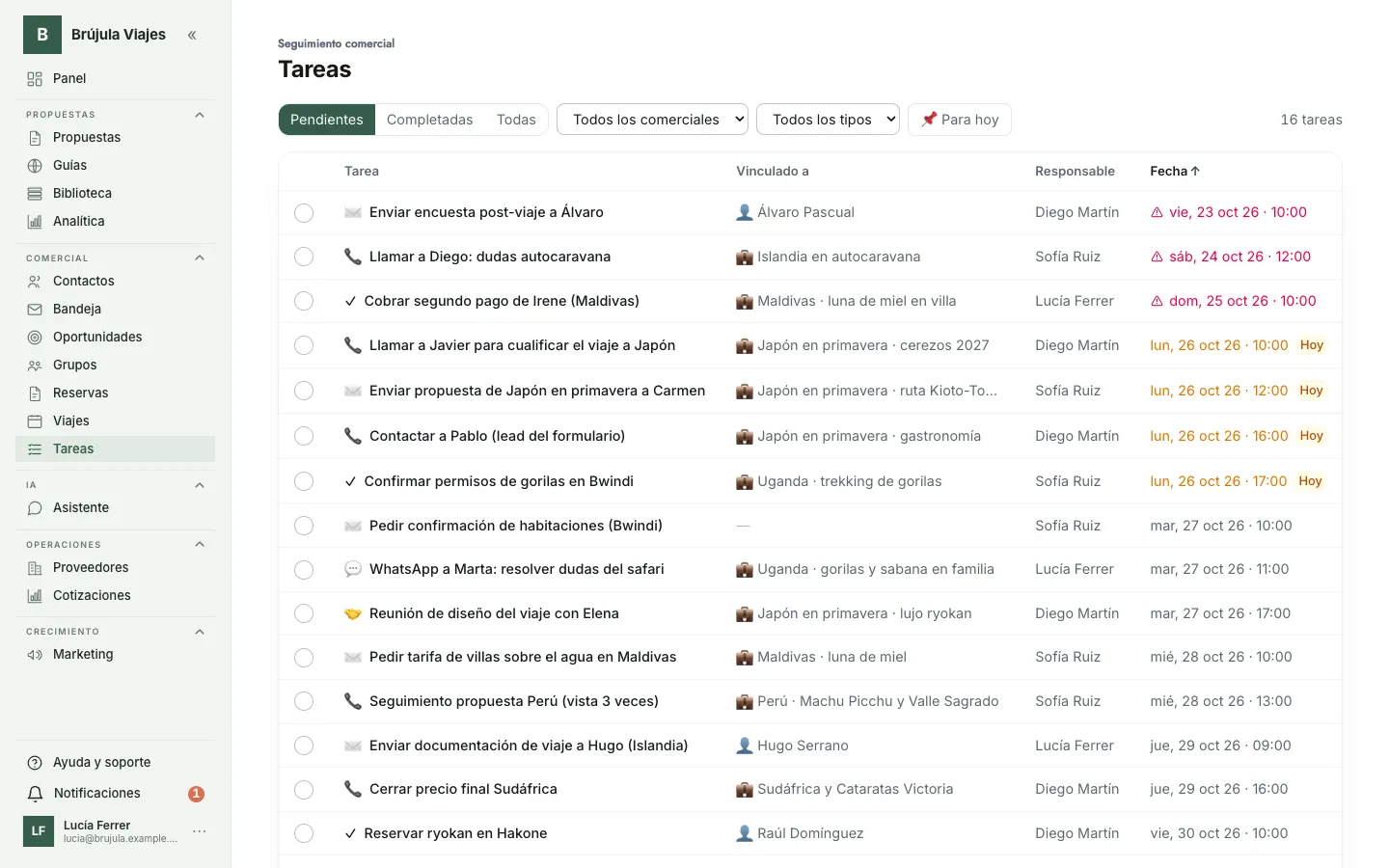Collapse the Crecimiento sidebar section

[200, 632]
